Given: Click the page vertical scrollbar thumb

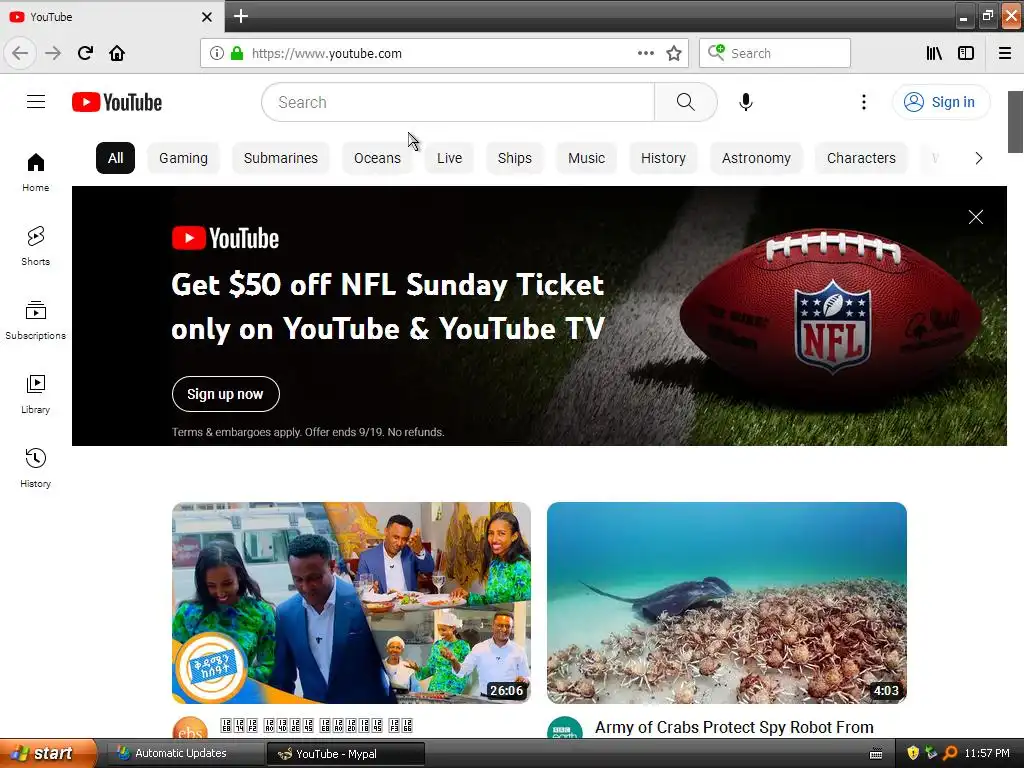Looking at the screenshot, I should pos(1016,122).
